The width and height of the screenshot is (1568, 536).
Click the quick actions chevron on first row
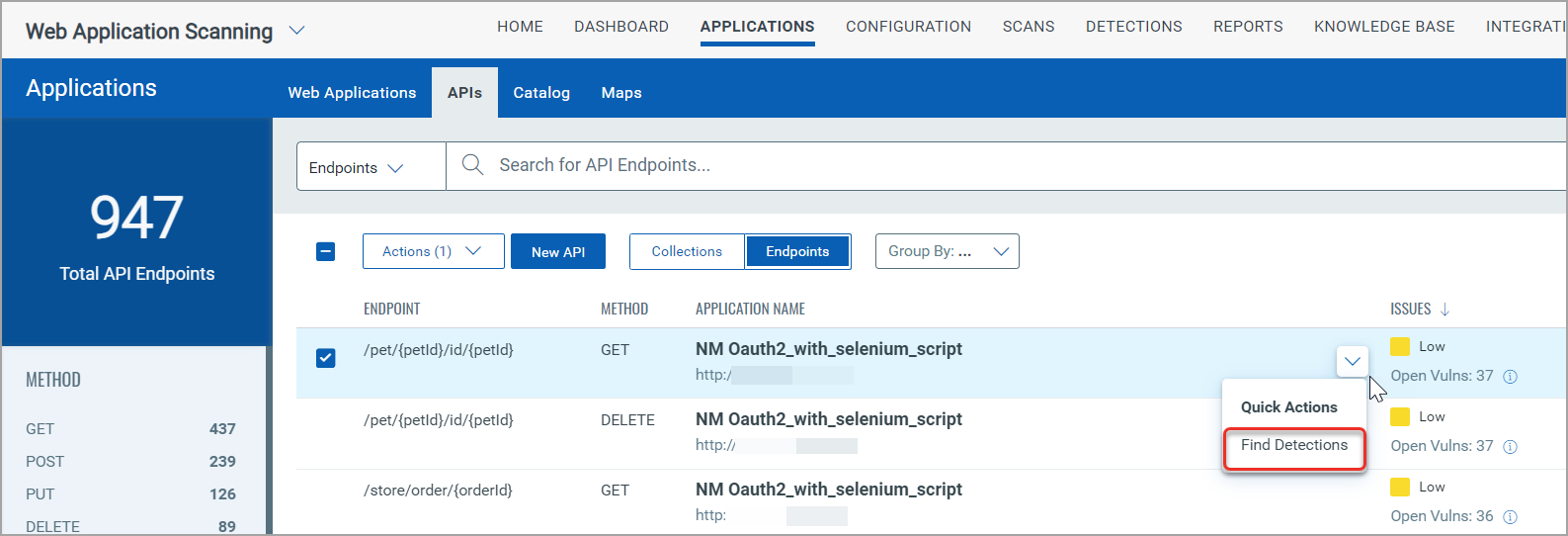(1352, 361)
